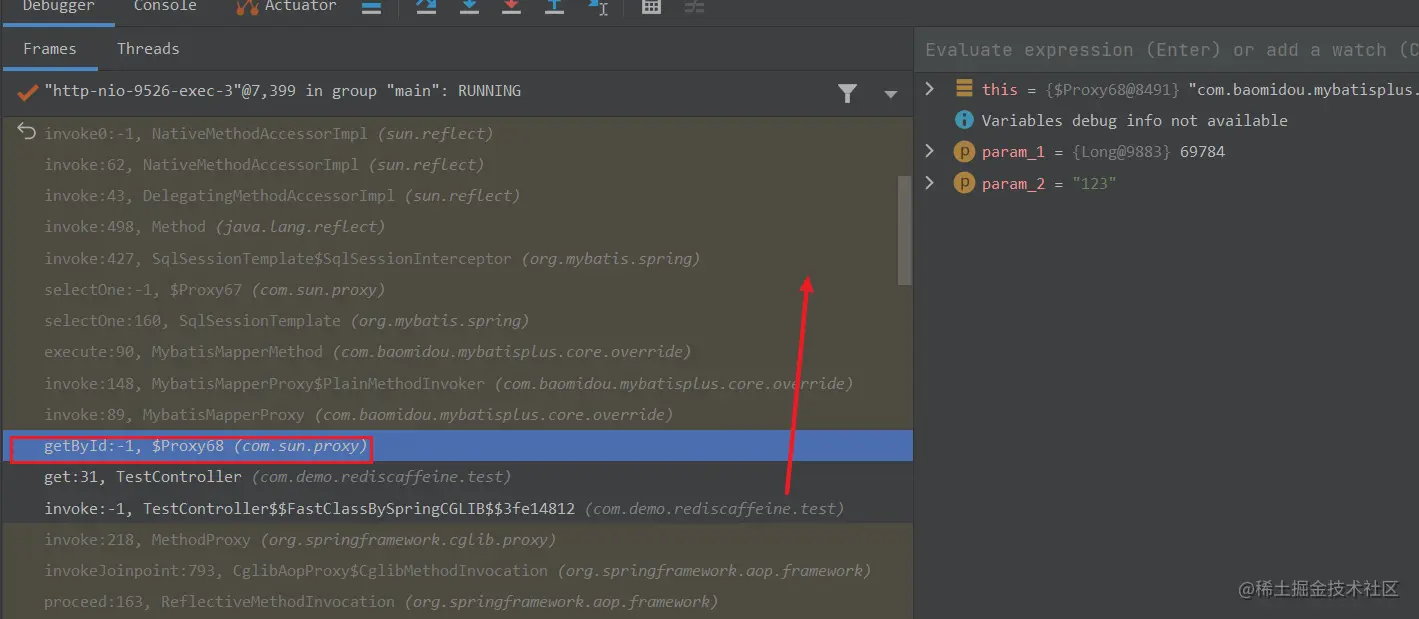Viewport: 1419px width, 619px height.
Task: Switch to the Debugger tab
Action: tap(57, 6)
